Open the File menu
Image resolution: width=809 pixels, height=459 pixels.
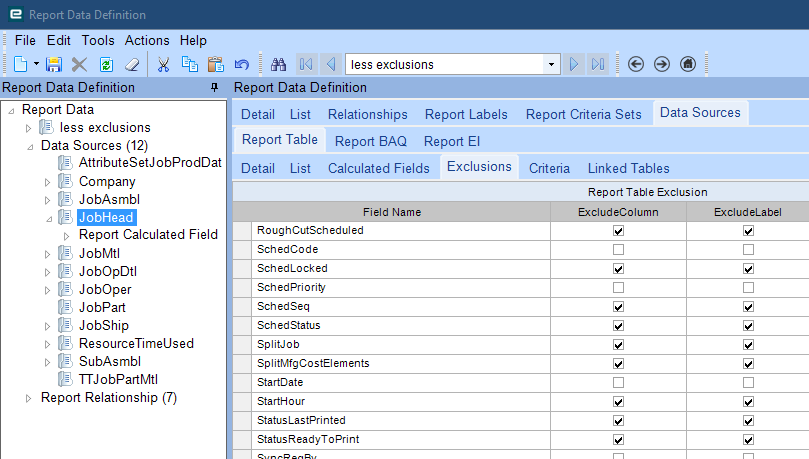[25, 40]
